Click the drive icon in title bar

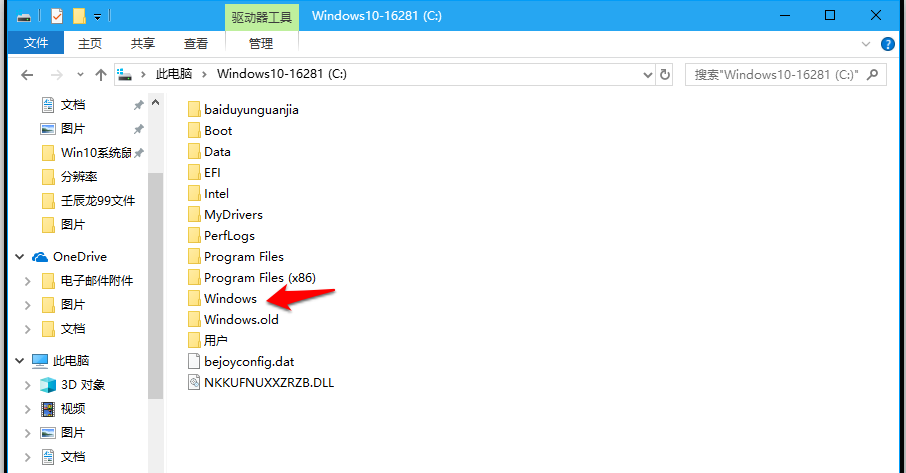(24, 17)
